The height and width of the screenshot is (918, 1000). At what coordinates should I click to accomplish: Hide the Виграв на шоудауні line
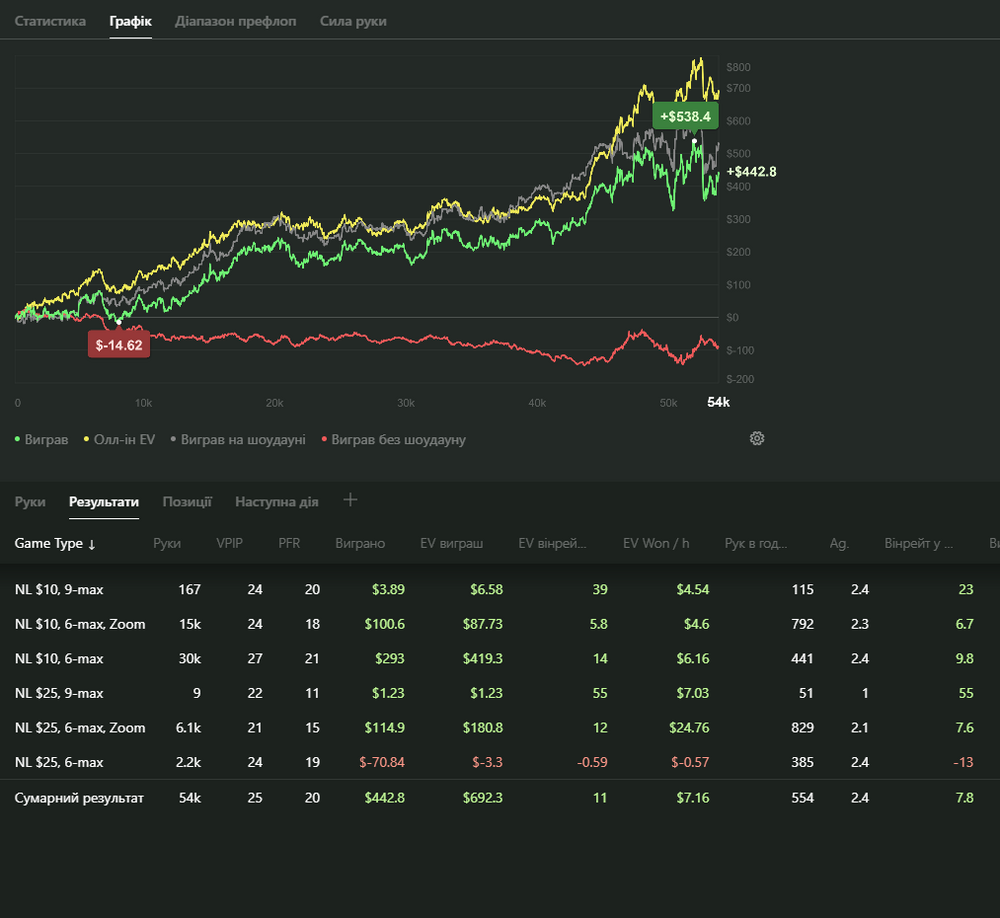click(x=237, y=439)
